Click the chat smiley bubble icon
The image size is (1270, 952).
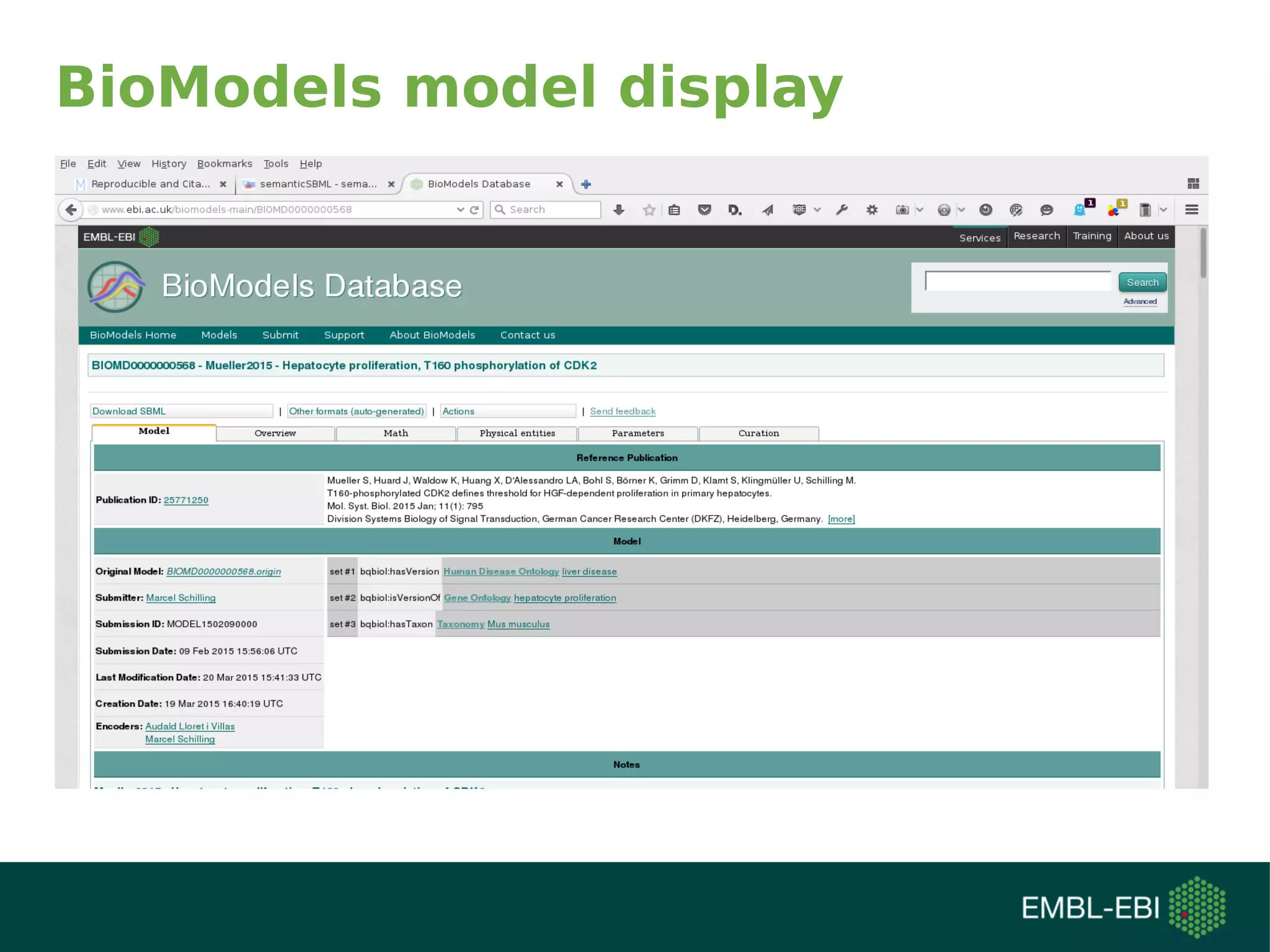pos(1047,210)
